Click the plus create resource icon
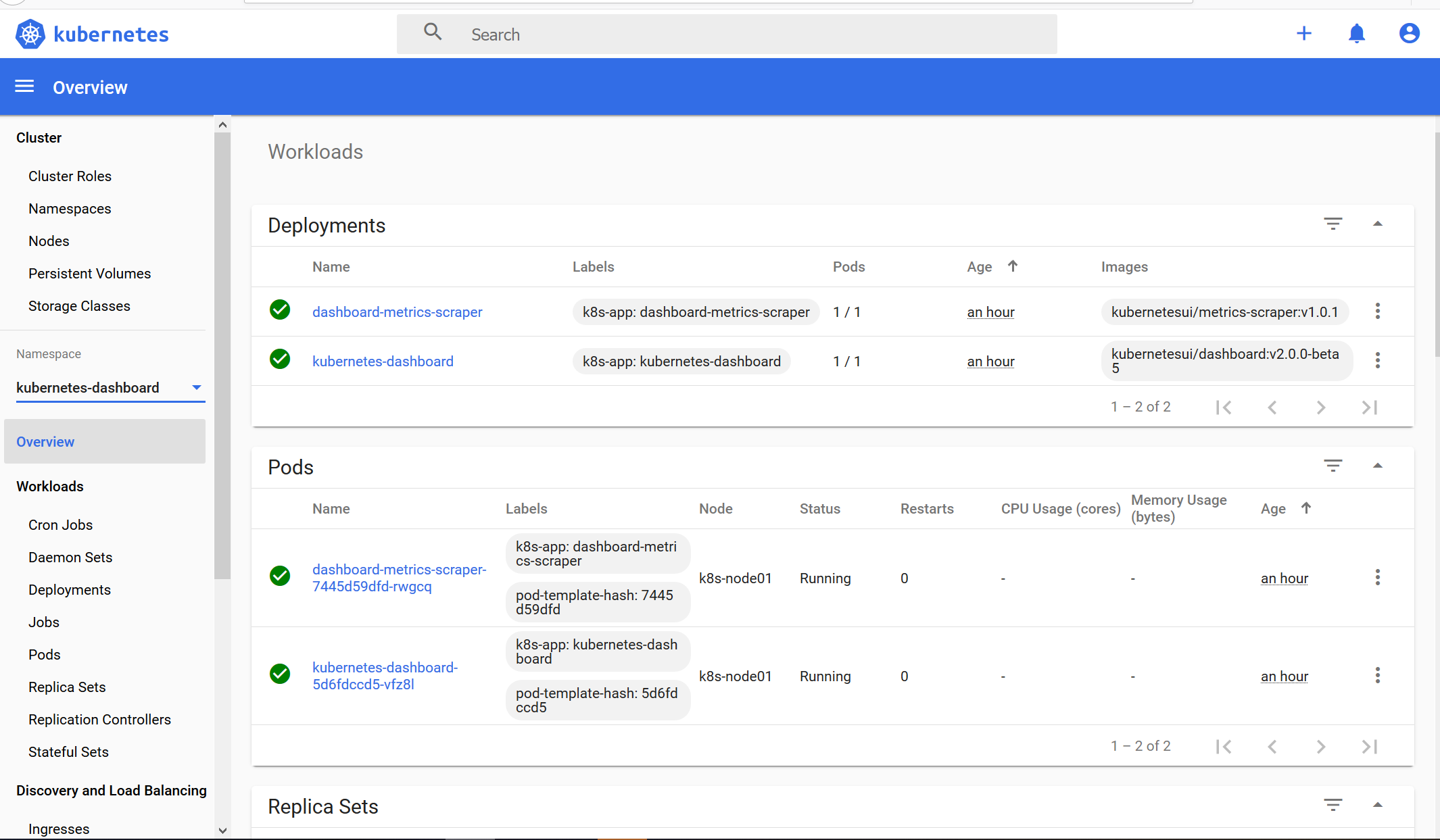The image size is (1440, 840). 1304,33
